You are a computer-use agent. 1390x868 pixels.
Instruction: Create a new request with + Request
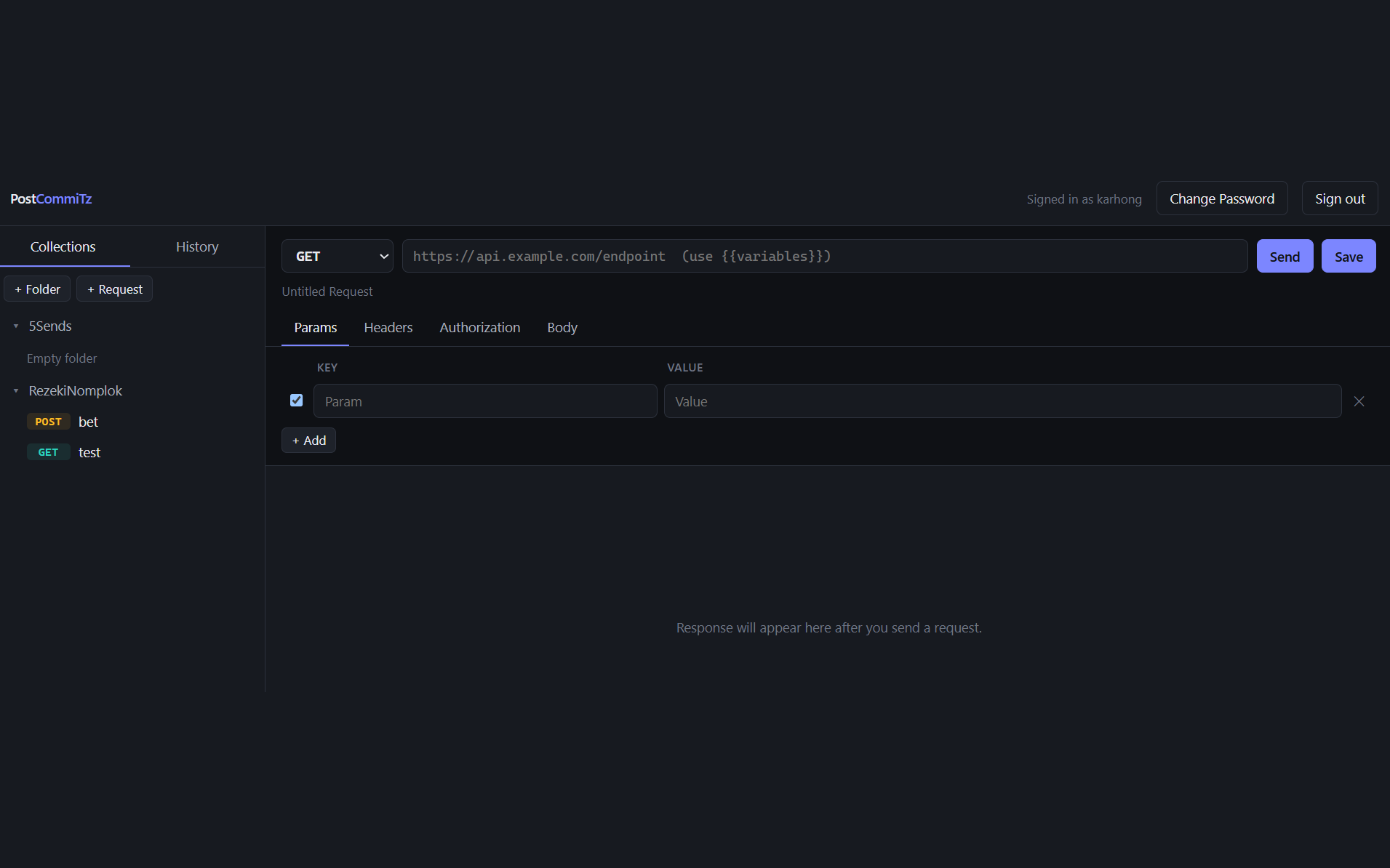point(115,289)
